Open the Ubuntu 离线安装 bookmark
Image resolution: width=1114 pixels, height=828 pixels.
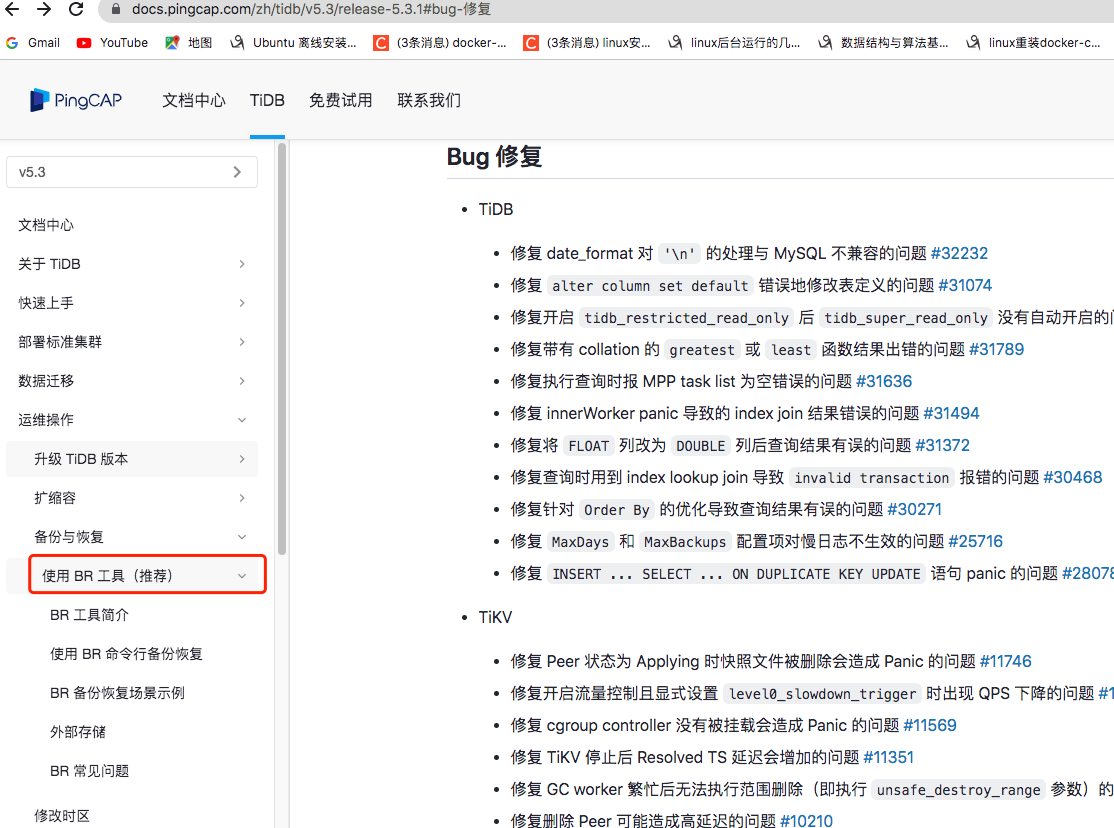293,43
